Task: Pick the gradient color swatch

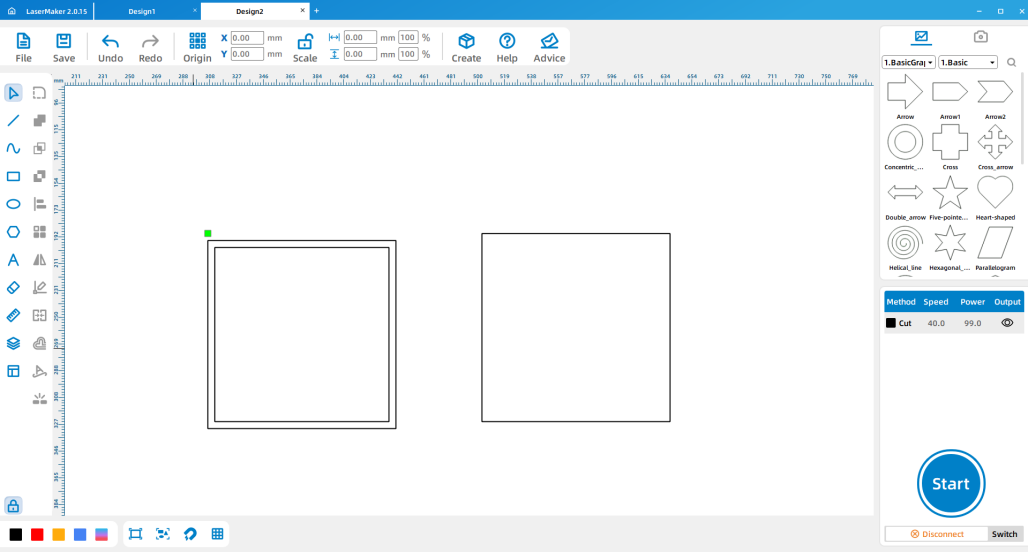Action: (x=102, y=534)
